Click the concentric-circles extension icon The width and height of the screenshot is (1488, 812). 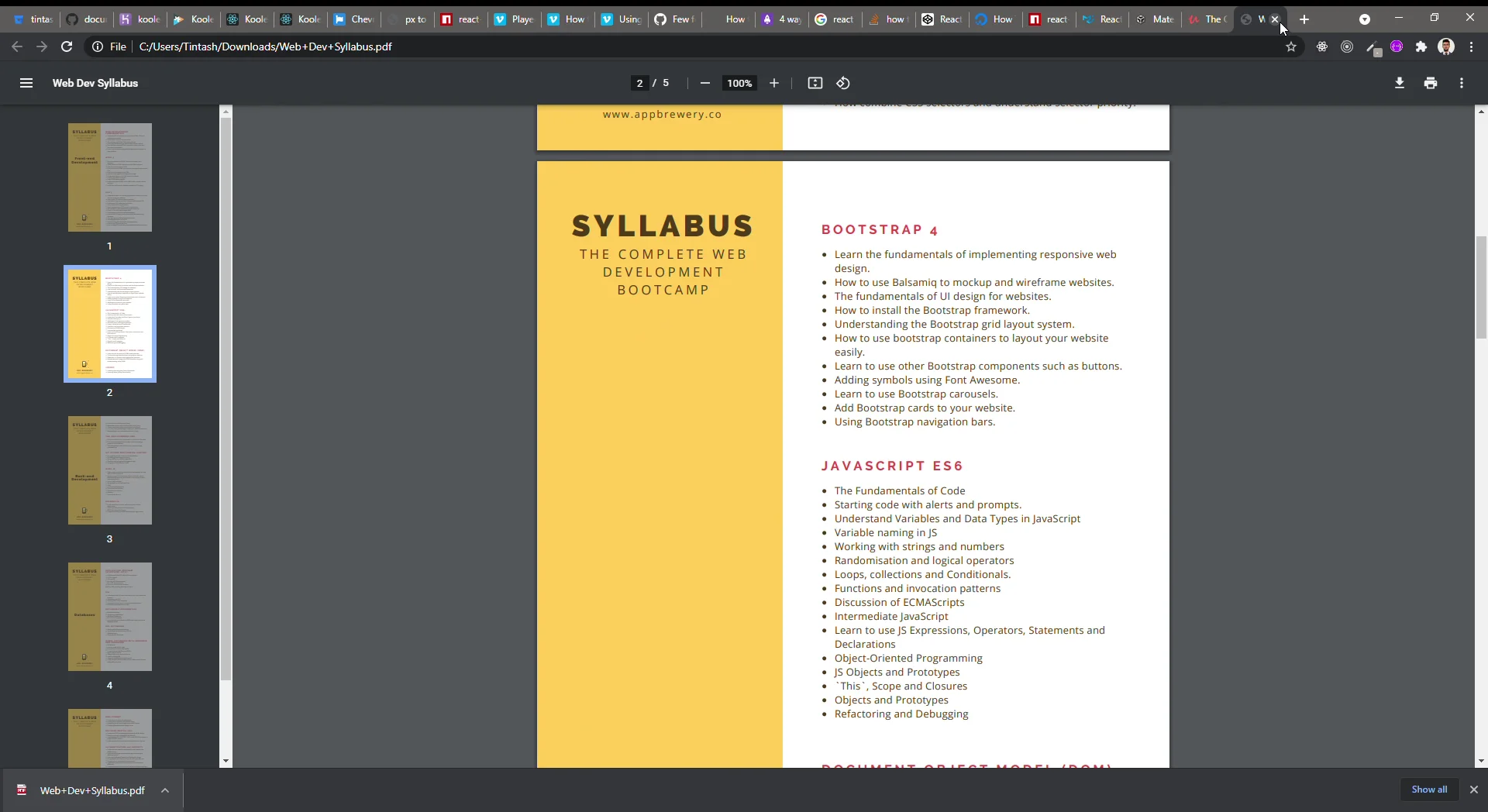click(x=1347, y=46)
